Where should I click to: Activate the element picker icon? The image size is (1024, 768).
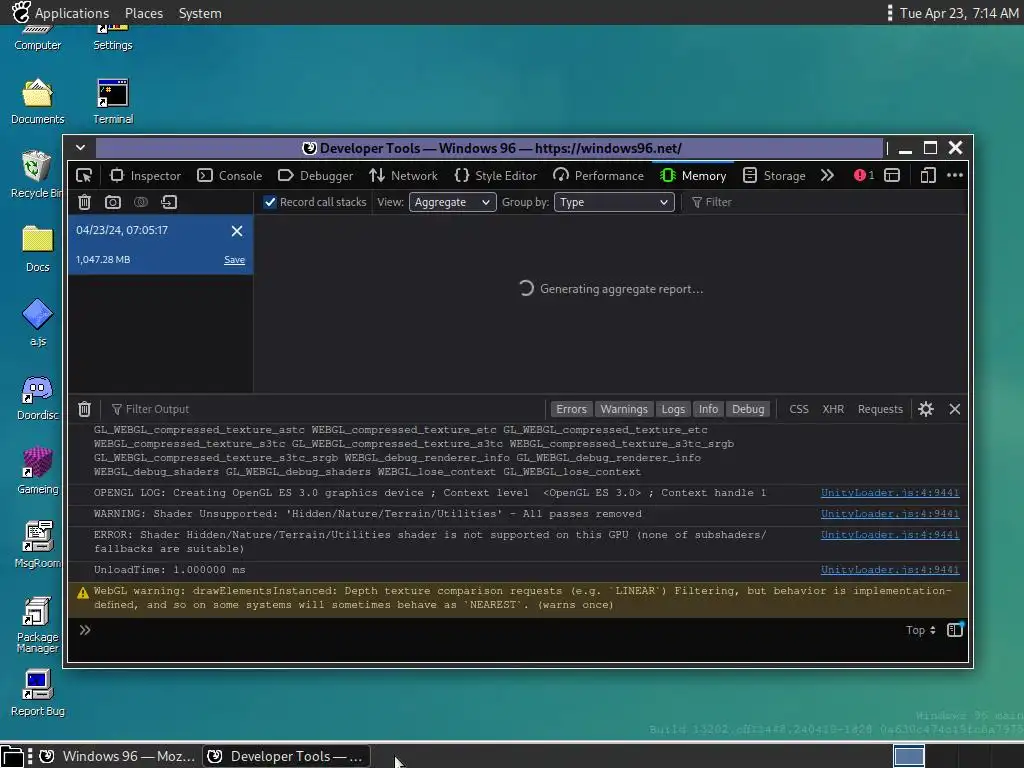(84, 175)
